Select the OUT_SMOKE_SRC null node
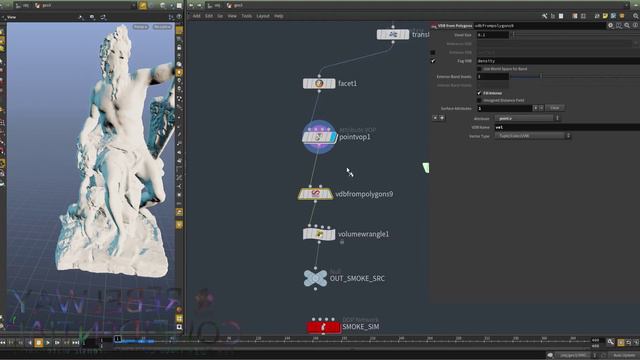 click(315, 278)
